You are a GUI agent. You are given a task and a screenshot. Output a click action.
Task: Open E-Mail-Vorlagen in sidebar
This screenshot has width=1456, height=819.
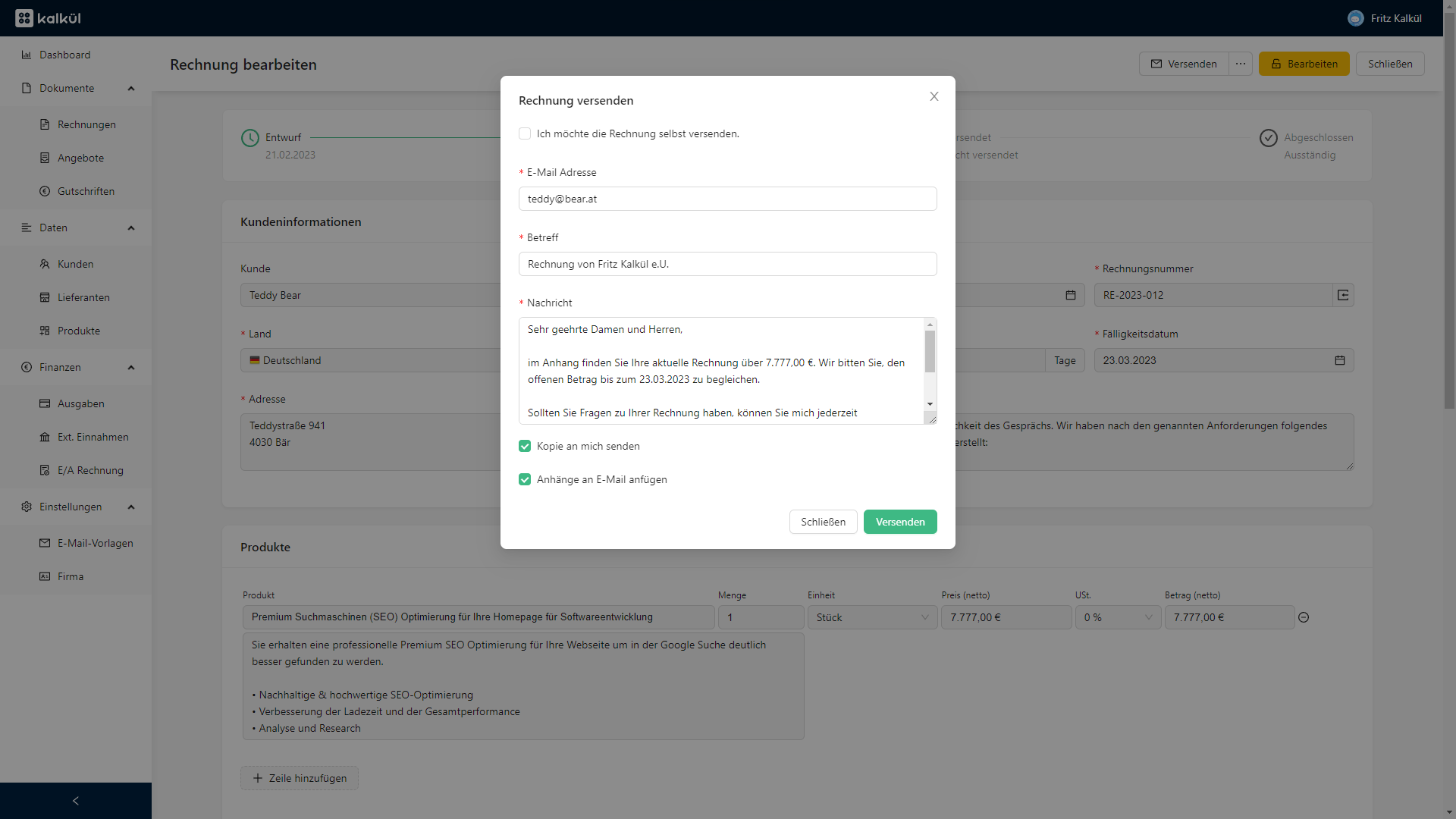[x=95, y=543]
